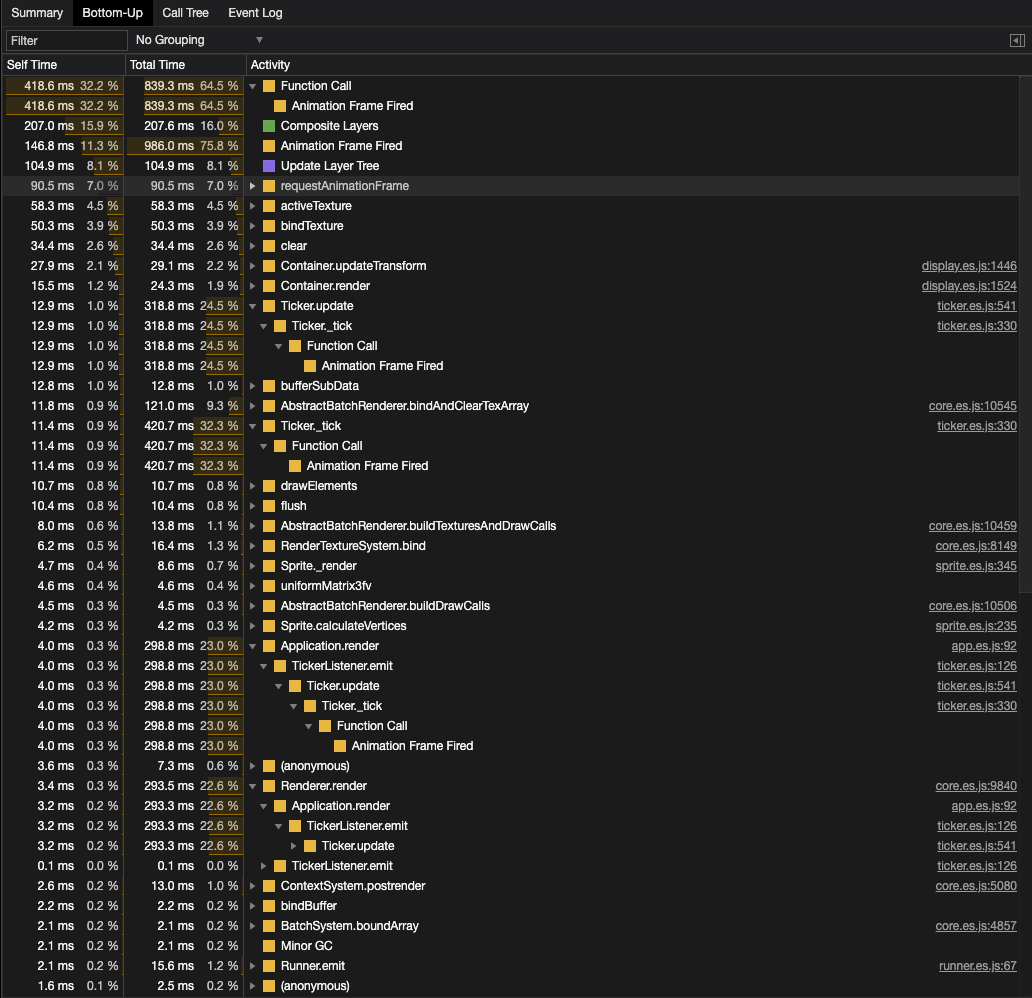Open core.es.js:4857 source link
Image resolution: width=1032 pixels, height=998 pixels.
pos(976,926)
